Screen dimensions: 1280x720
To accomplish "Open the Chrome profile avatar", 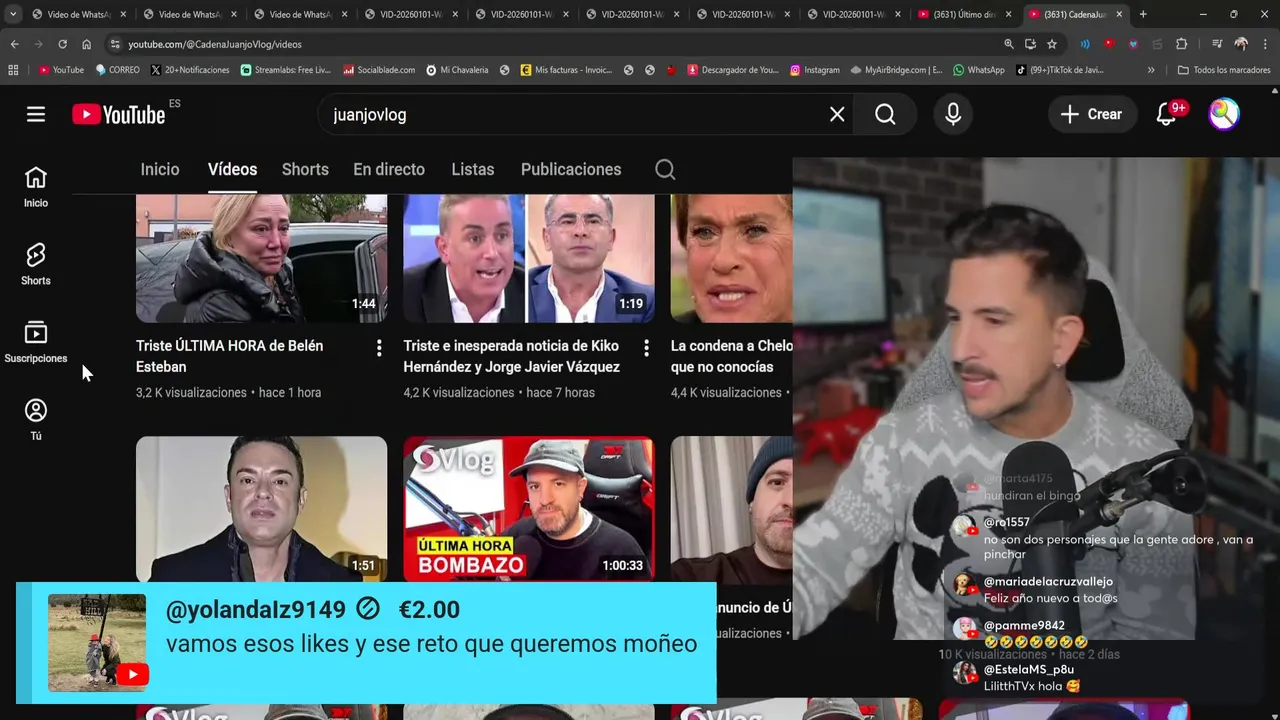I will tap(1241, 44).
